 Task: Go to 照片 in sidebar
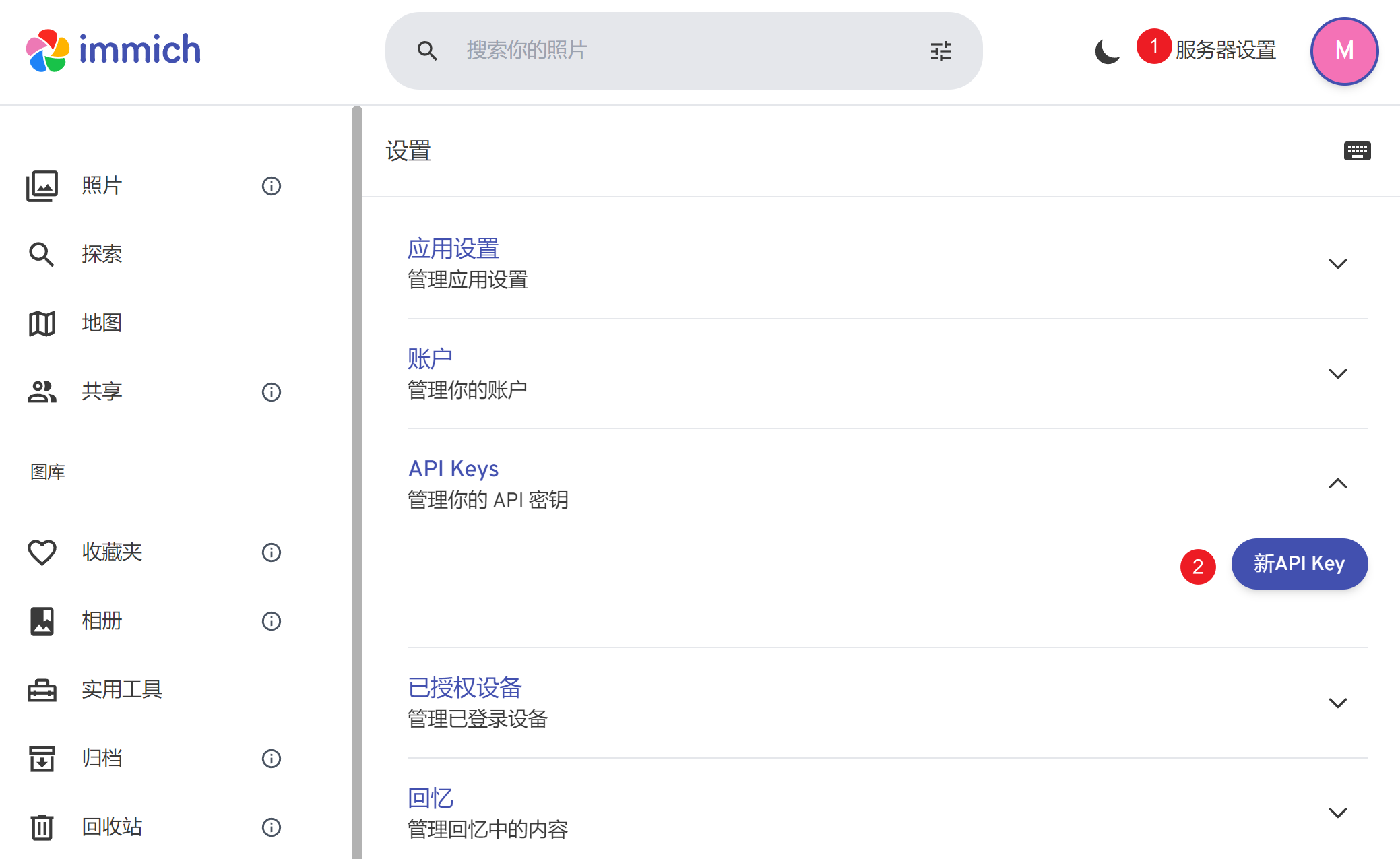point(102,185)
